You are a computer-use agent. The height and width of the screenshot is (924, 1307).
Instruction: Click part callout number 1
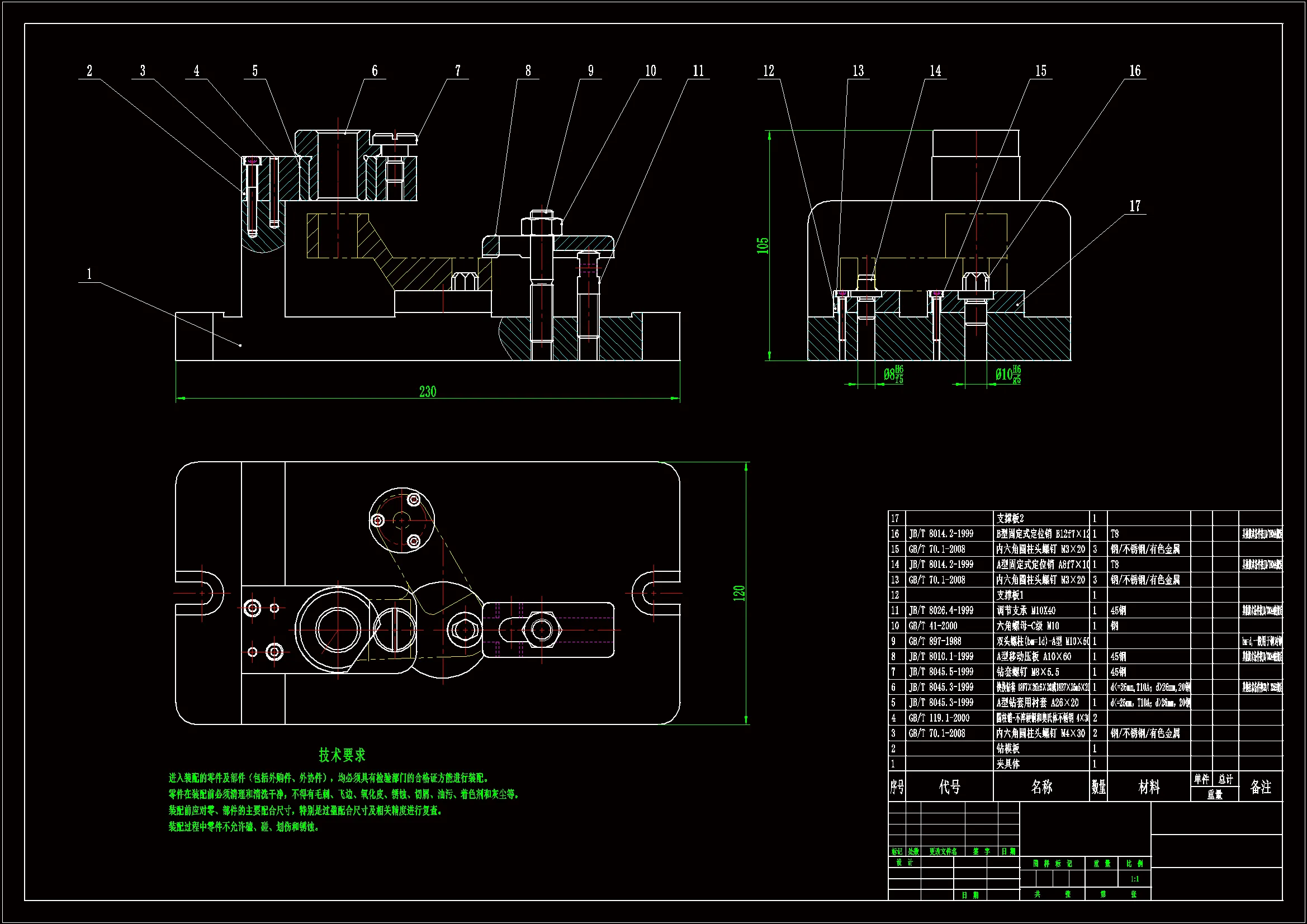click(89, 274)
